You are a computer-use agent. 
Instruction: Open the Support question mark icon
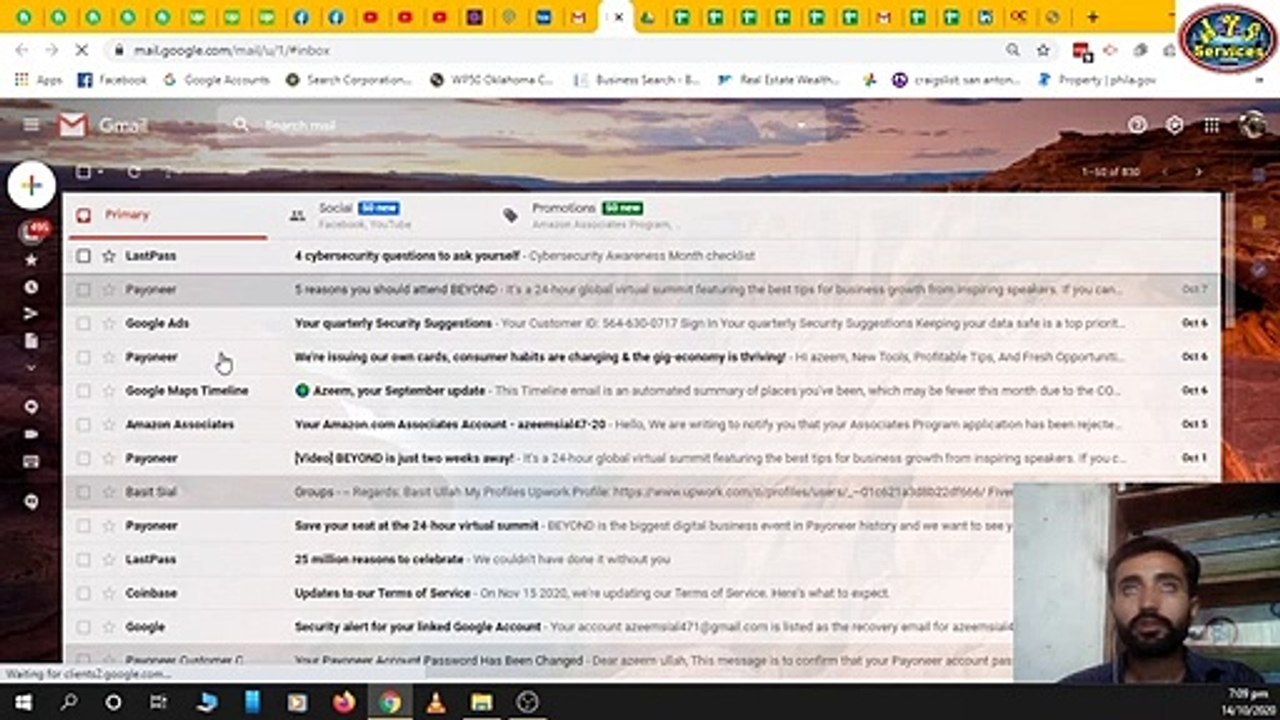[1137, 125]
